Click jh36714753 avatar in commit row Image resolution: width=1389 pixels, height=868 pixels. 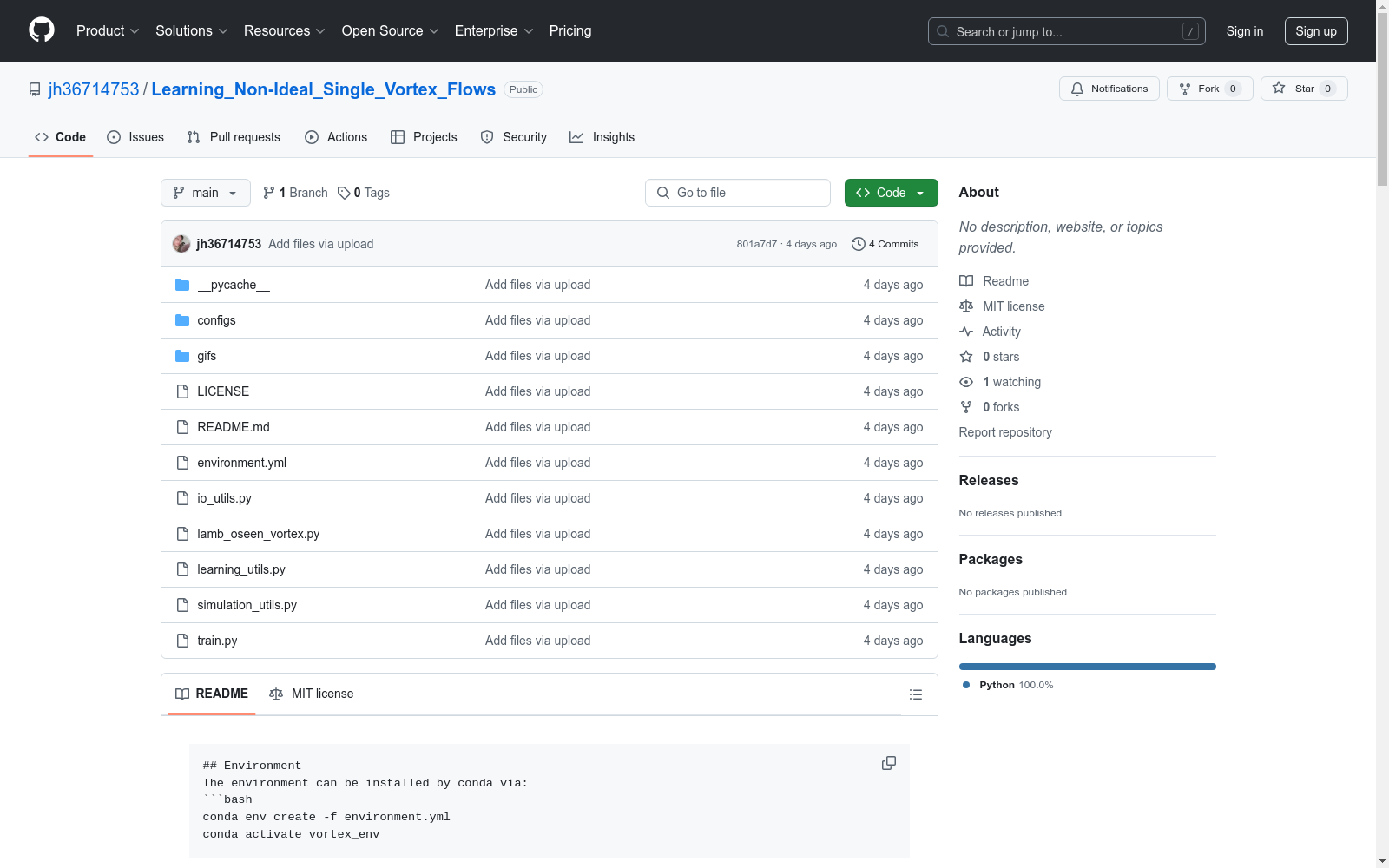coord(181,244)
